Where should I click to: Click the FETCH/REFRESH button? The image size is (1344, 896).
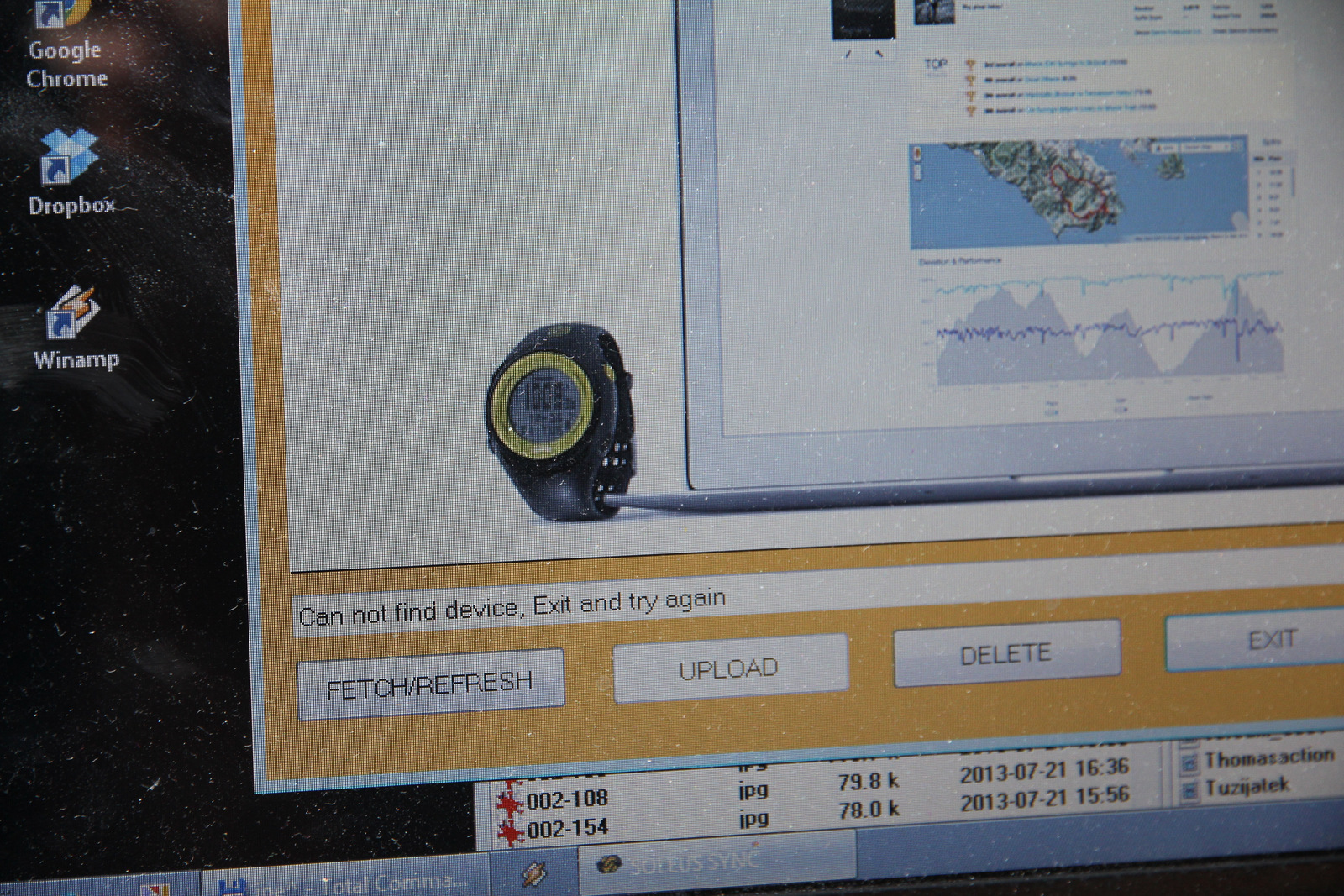tap(430, 685)
